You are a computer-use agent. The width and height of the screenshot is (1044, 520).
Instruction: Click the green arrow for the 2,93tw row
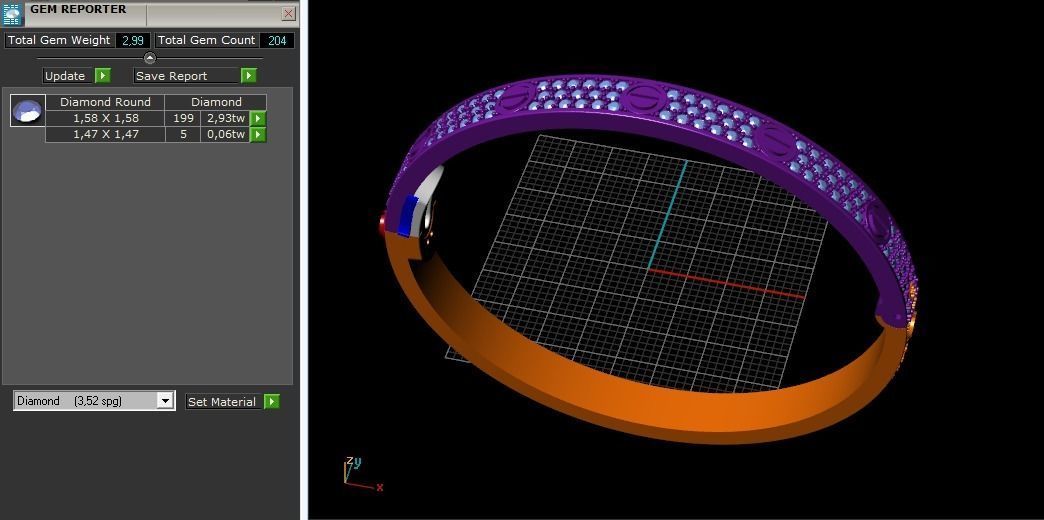[x=258, y=119]
